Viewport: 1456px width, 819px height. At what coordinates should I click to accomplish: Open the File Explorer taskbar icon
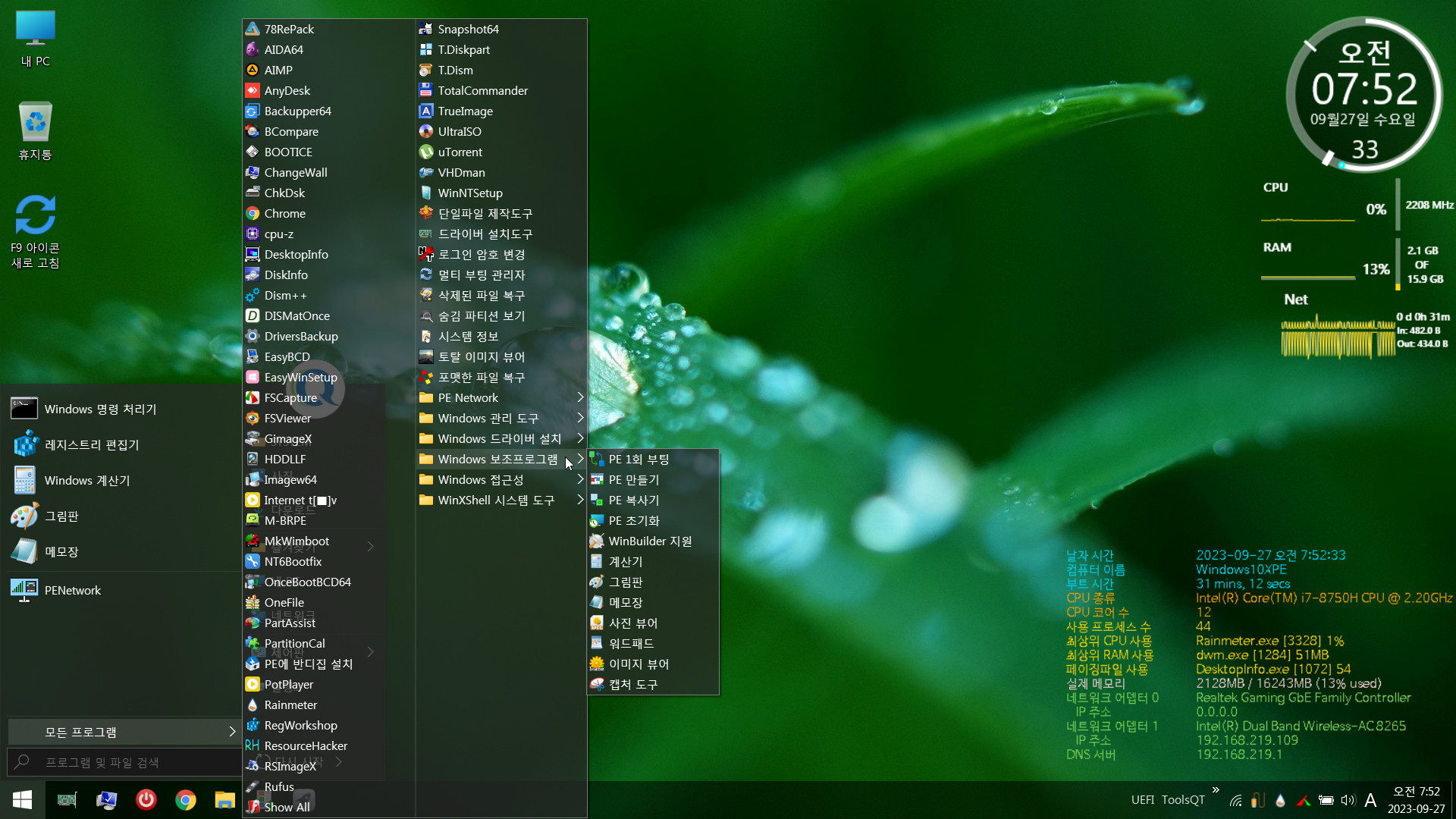[224, 799]
